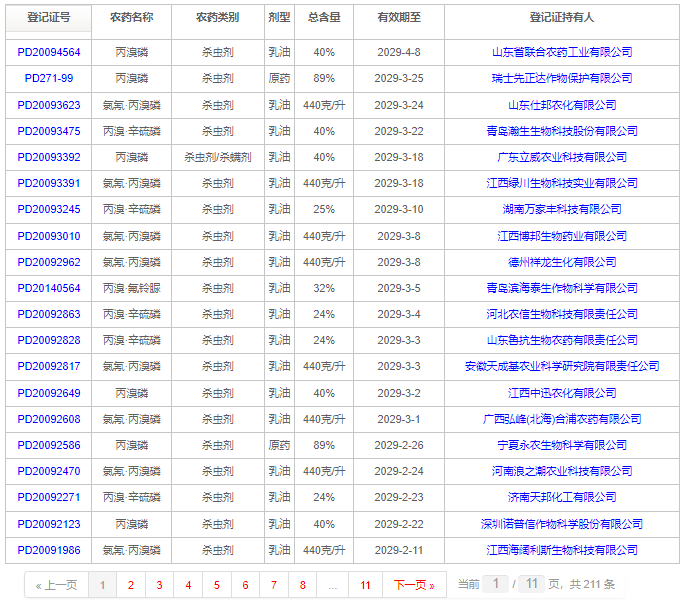Go to page 2 of results
The height and width of the screenshot is (603, 681).
(x=131, y=585)
